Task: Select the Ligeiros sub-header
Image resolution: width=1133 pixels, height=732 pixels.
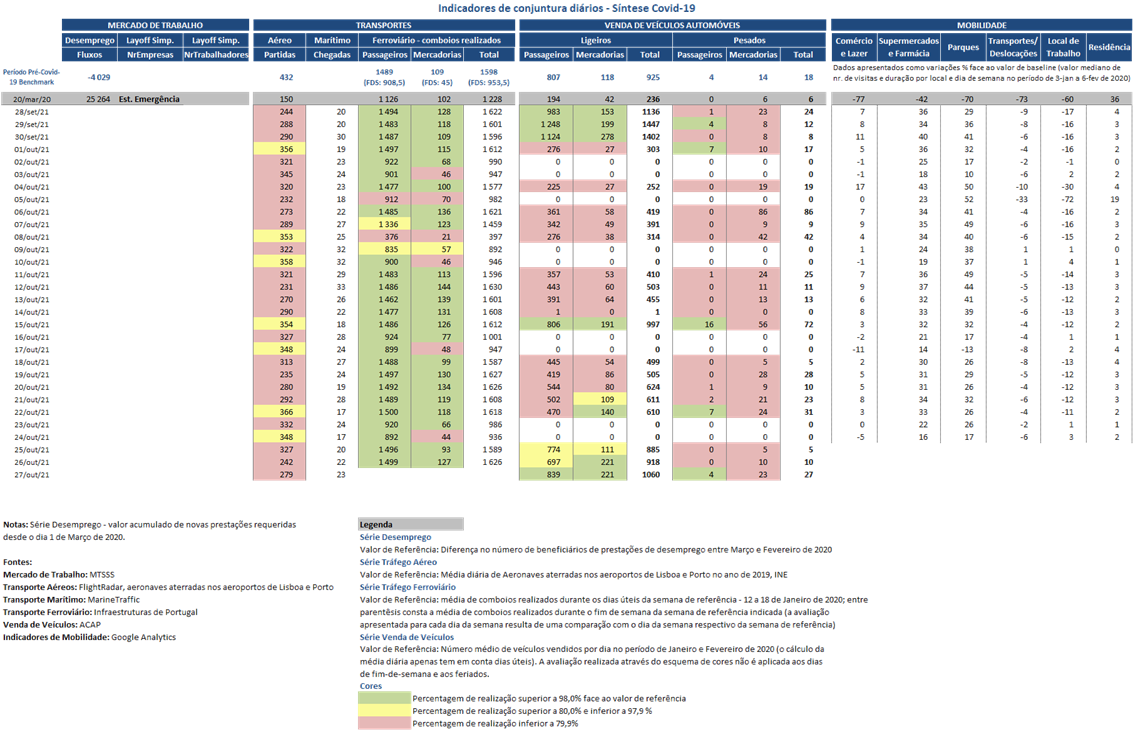Action: point(596,40)
